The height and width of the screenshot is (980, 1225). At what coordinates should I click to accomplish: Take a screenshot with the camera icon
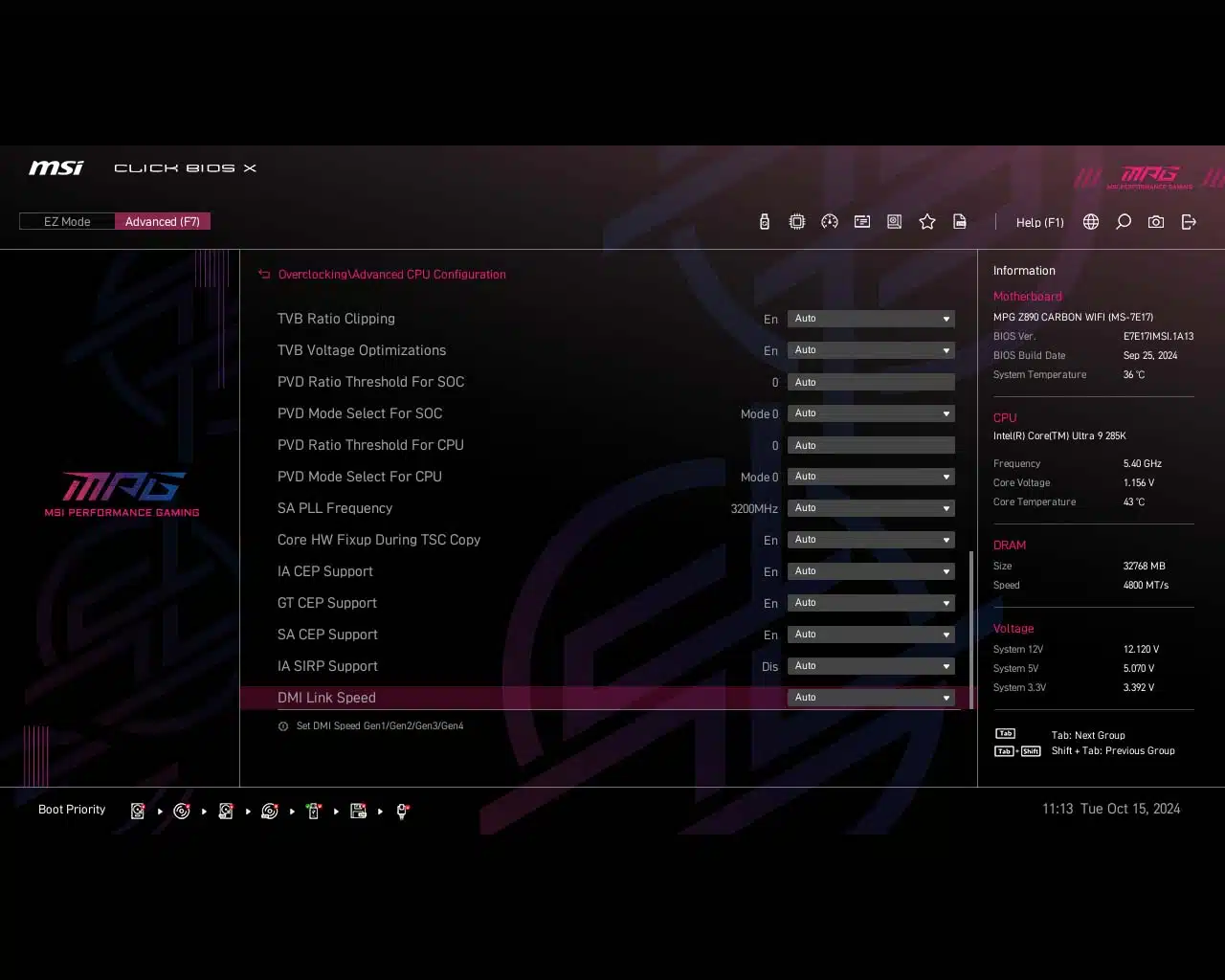click(x=1156, y=222)
